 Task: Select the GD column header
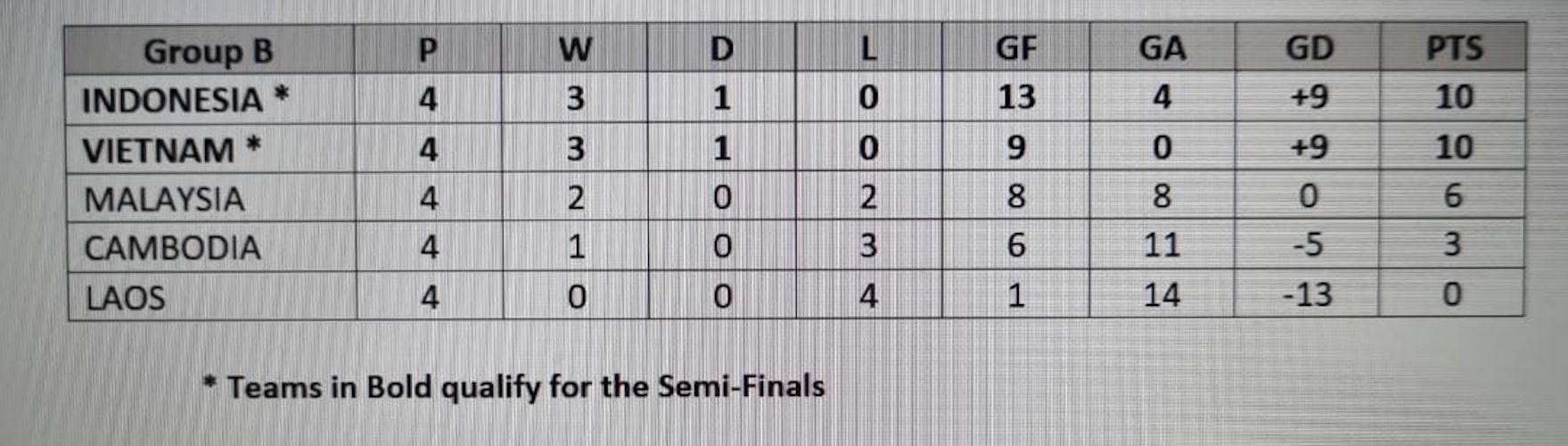coord(1308,48)
